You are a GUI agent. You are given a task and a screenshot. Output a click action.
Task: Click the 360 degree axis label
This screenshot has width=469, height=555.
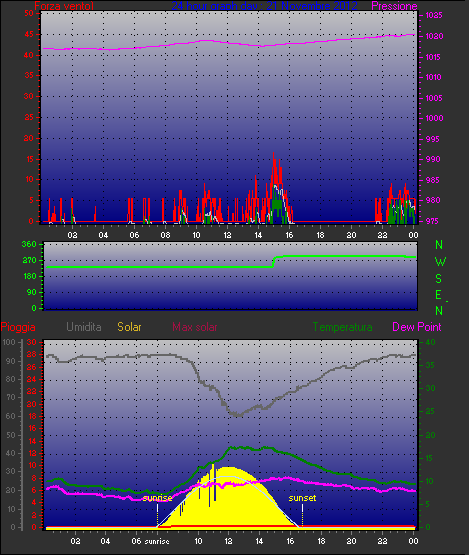tap(29, 244)
